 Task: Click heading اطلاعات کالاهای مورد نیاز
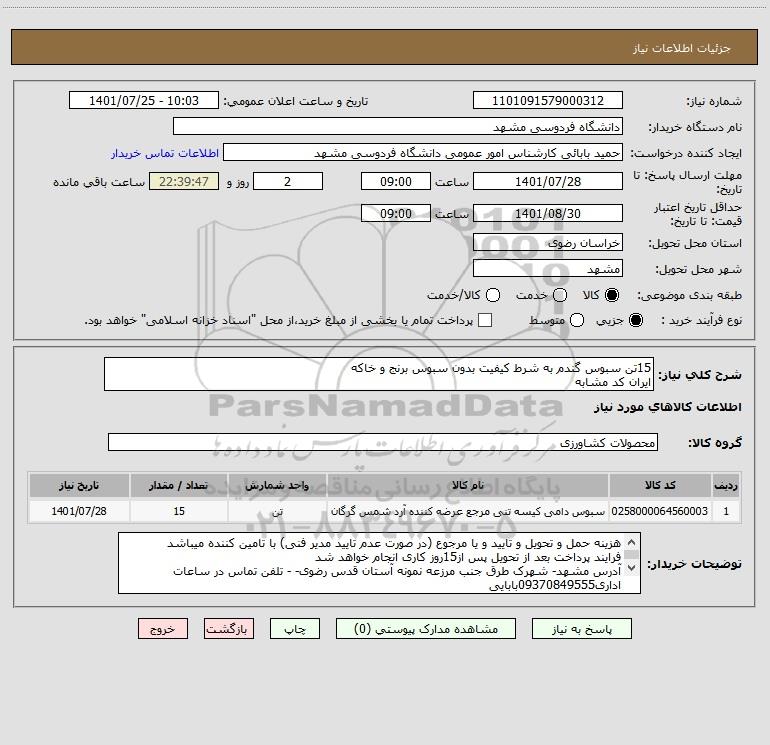[668, 407]
